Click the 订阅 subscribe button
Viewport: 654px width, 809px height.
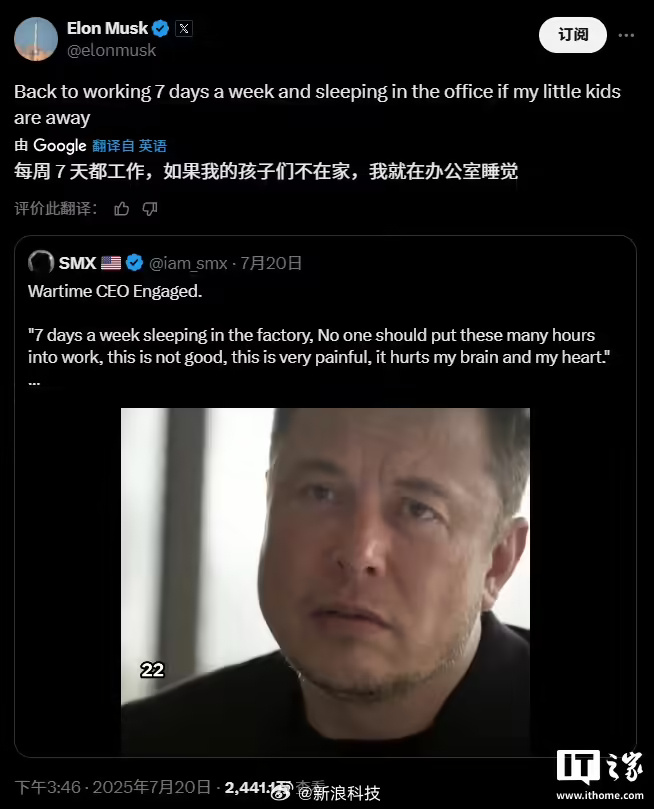tap(573, 35)
